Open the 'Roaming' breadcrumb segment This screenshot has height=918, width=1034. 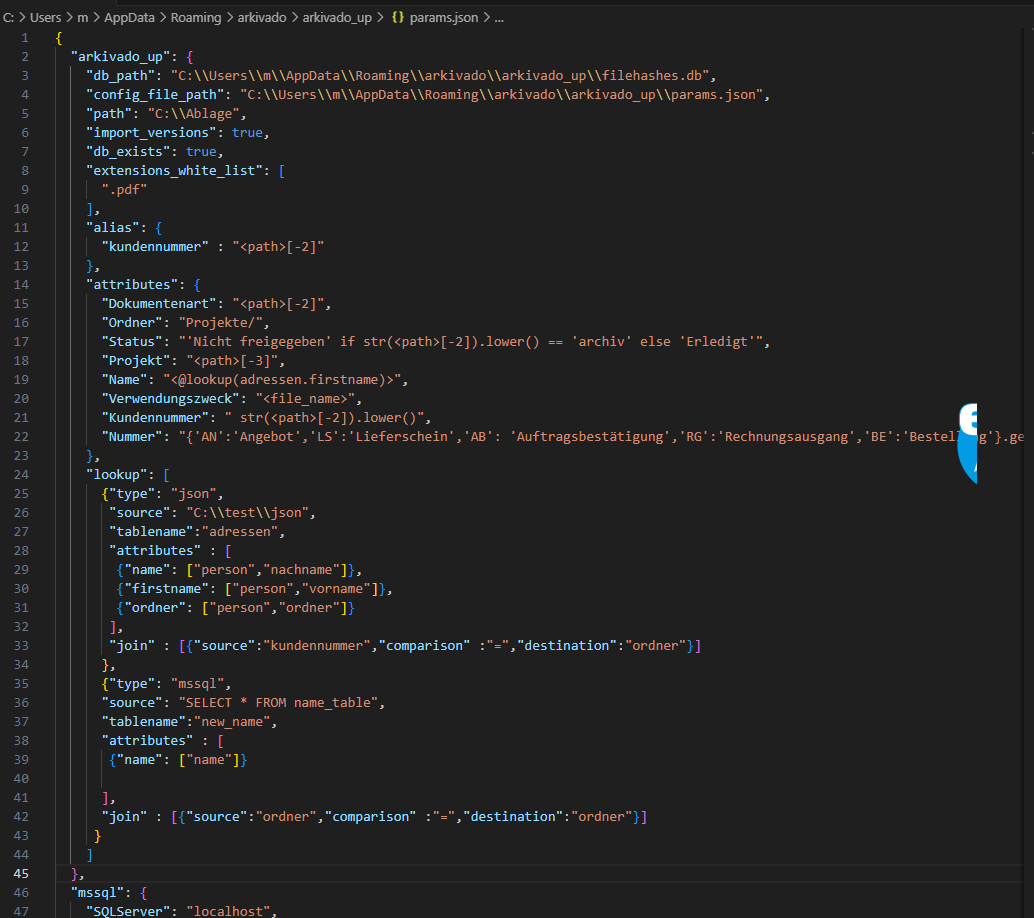[x=196, y=17]
